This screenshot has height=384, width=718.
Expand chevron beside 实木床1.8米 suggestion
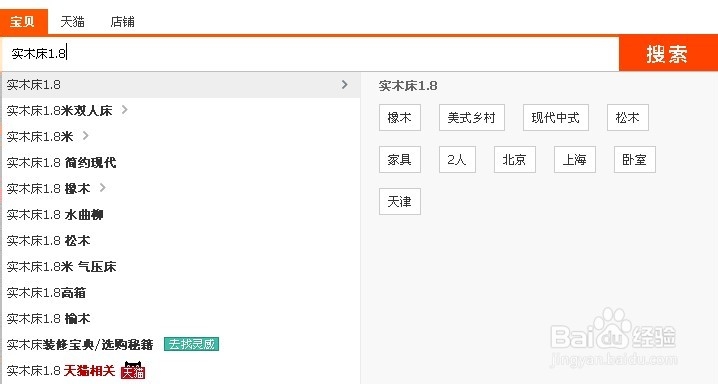86,136
